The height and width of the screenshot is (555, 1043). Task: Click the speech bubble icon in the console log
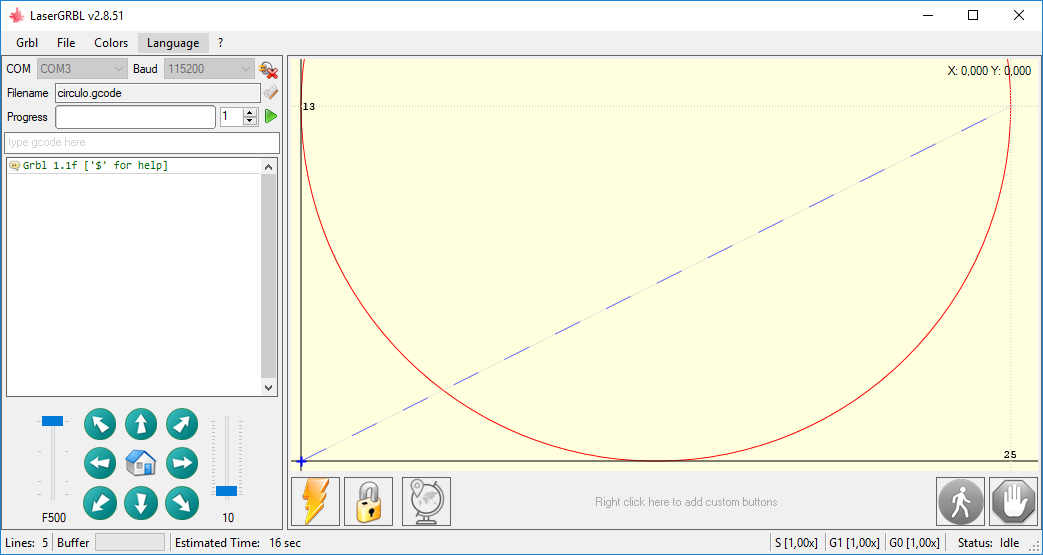pos(15,166)
